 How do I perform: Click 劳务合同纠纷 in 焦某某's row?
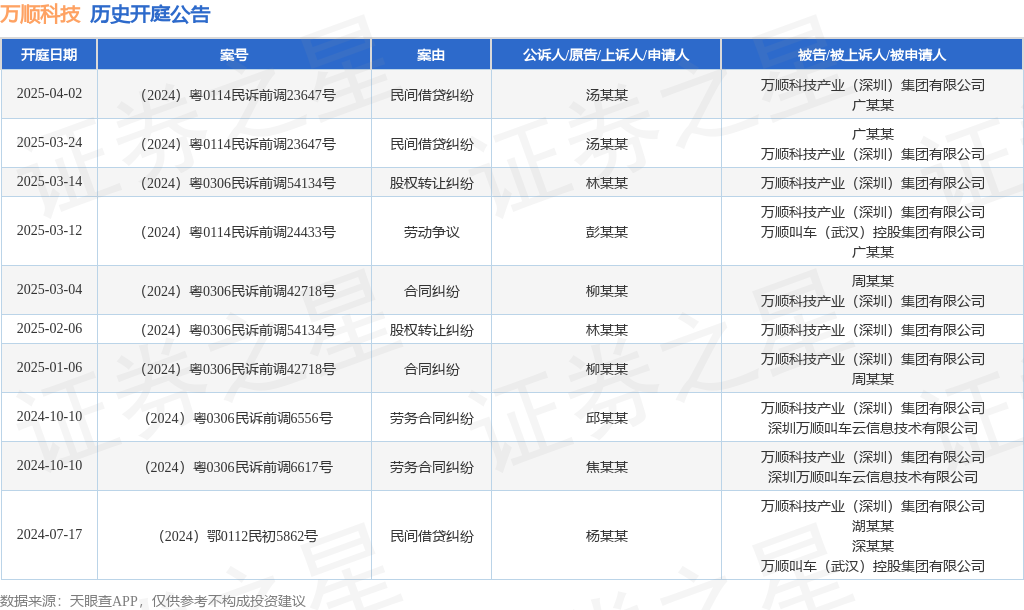pyautogui.click(x=432, y=468)
